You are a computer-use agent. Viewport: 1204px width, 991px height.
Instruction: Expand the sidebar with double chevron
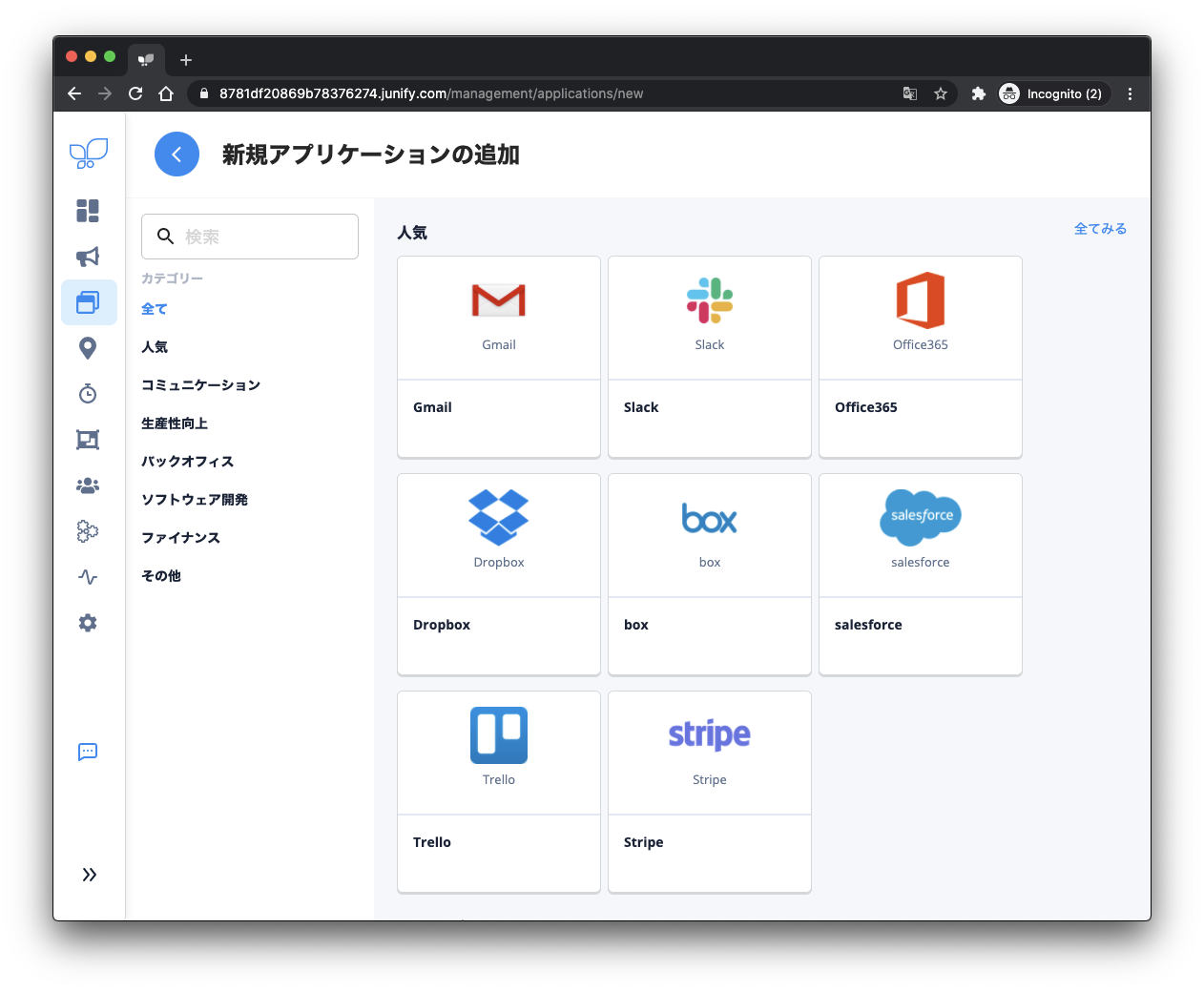click(89, 875)
